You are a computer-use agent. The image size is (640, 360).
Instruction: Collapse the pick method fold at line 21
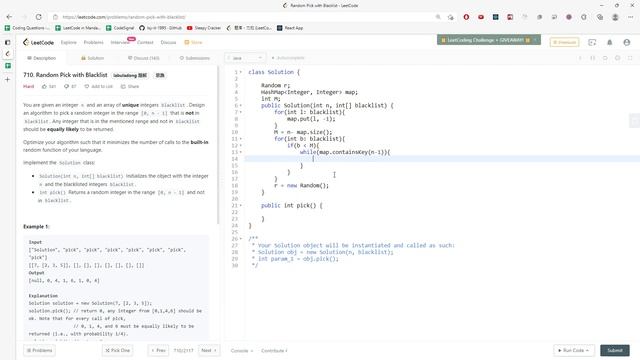(x=241, y=205)
